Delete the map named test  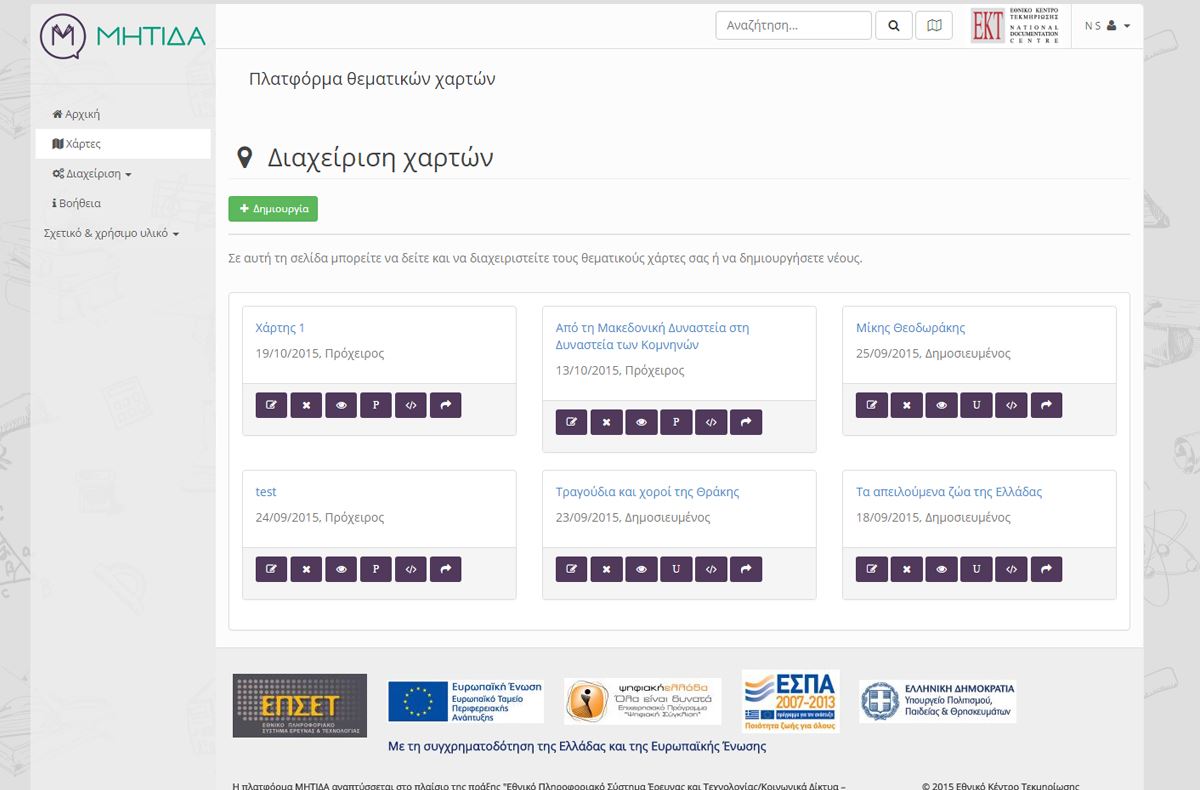(306, 569)
